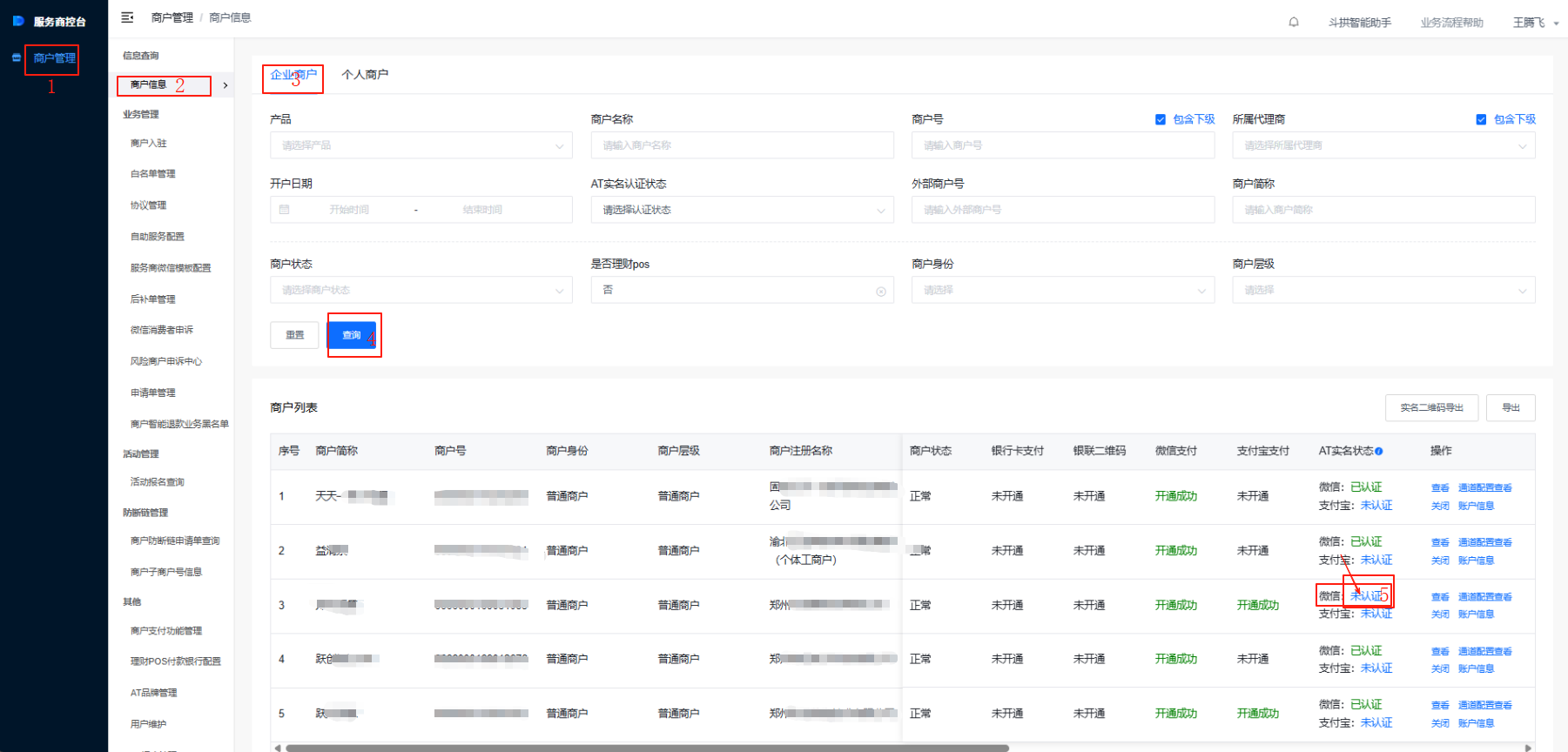This screenshot has width=1568, height=752.
Task: Click the calendar icon in 开户日期
Action: [285, 210]
